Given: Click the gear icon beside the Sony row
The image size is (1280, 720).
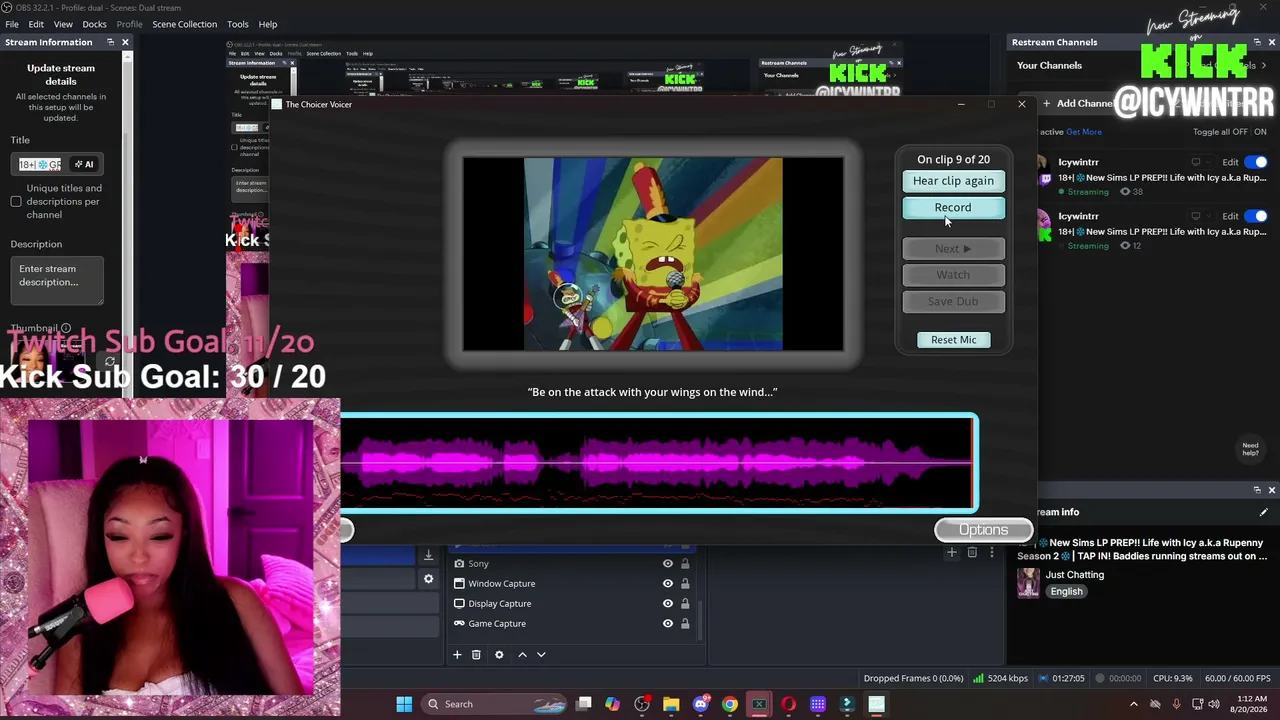Looking at the screenshot, I should pos(428,579).
